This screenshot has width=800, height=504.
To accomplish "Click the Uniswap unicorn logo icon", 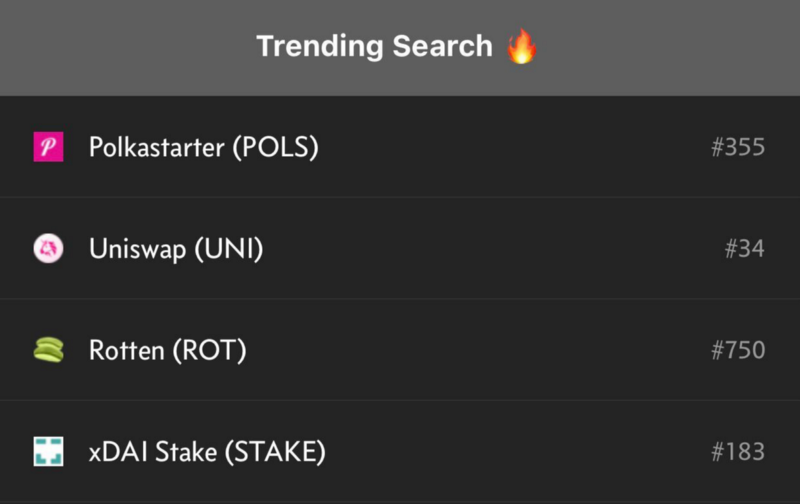I will pos(48,248).
